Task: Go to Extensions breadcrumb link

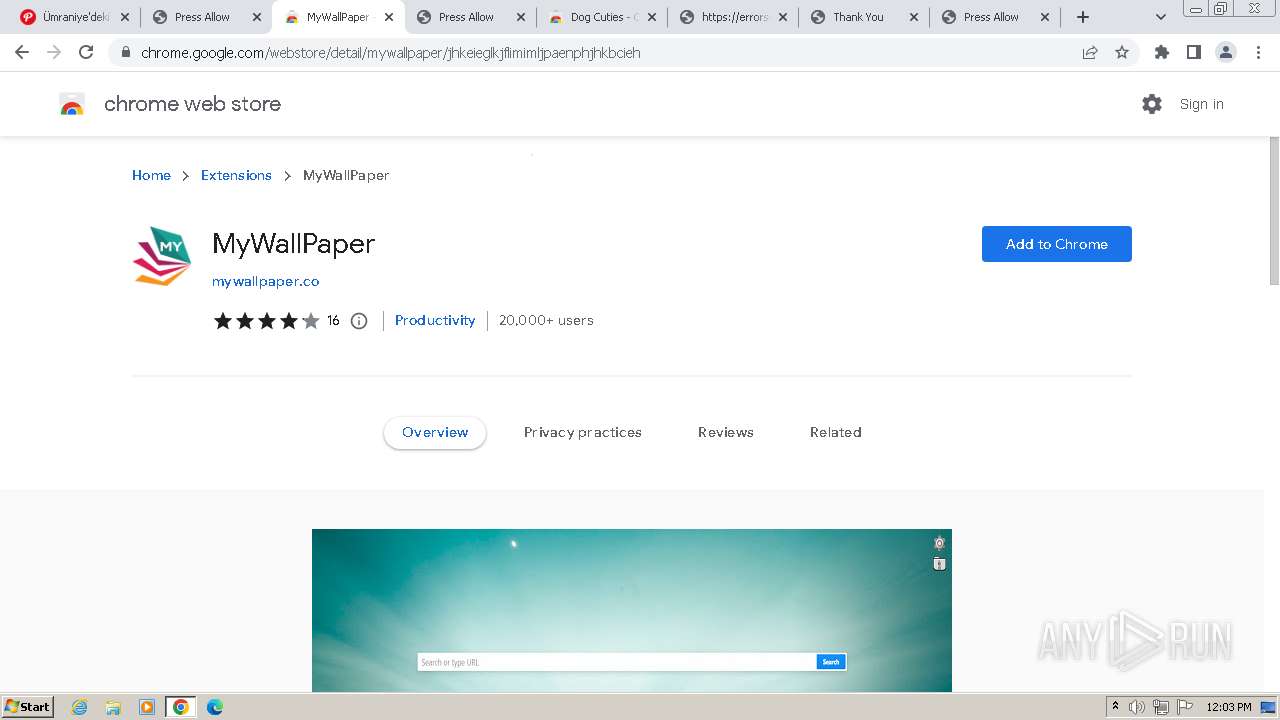Action: tap(236, 175)
